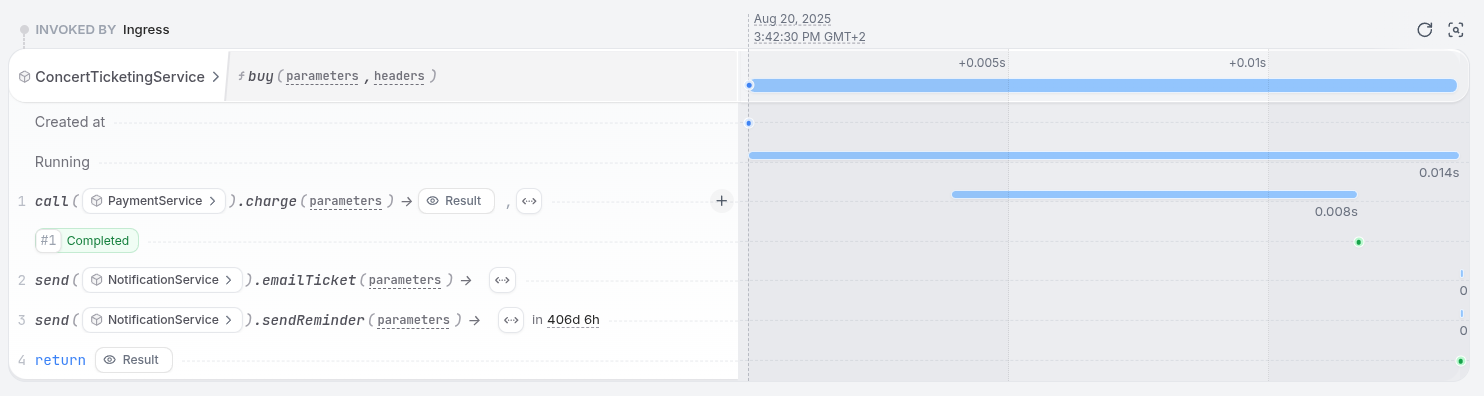Show the return Result value

click(x=134, y=360)
